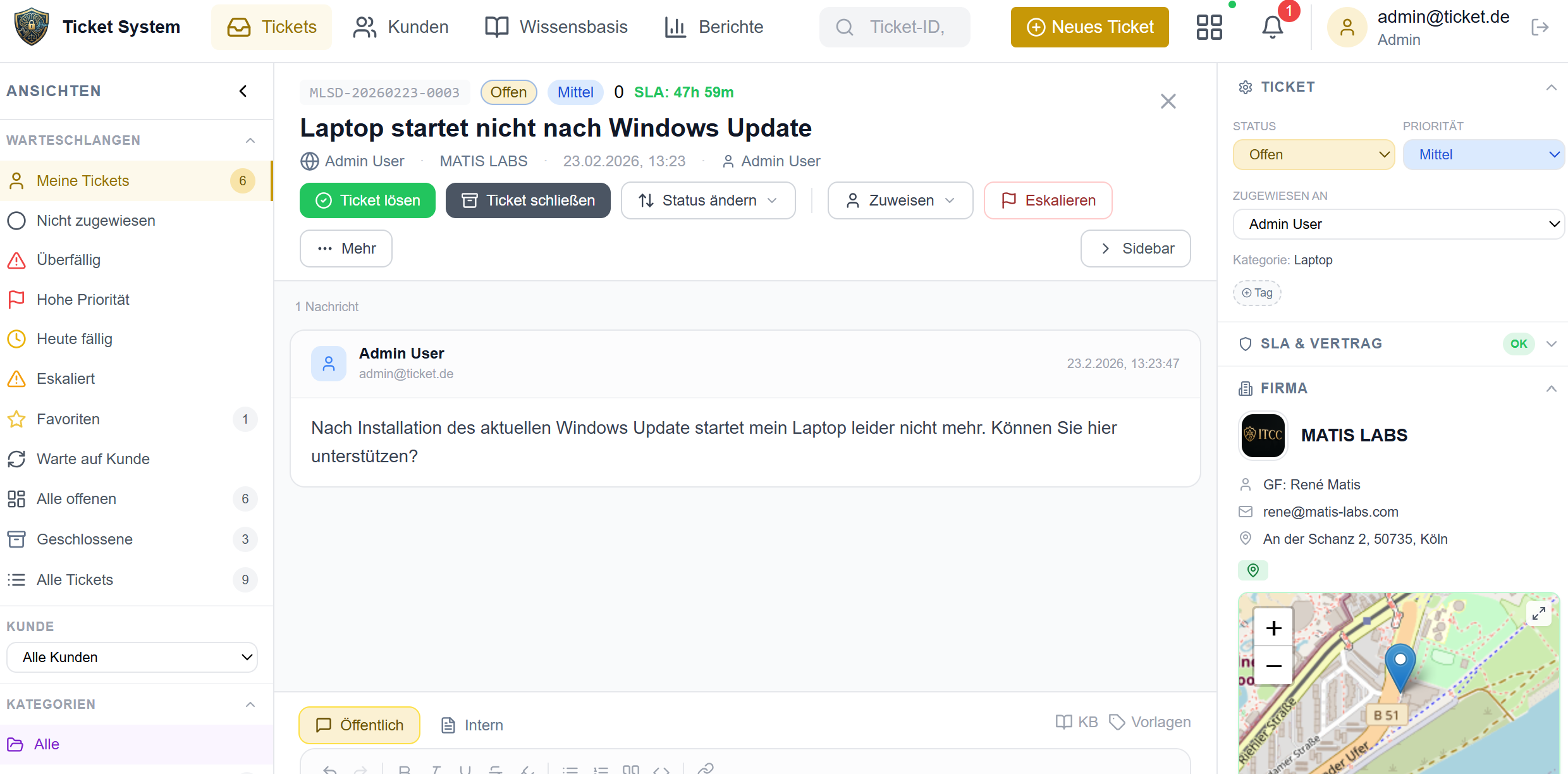Click the Eskalieren button
The width and height of the screenshot is (1568, 774).
coord(1047,200)
